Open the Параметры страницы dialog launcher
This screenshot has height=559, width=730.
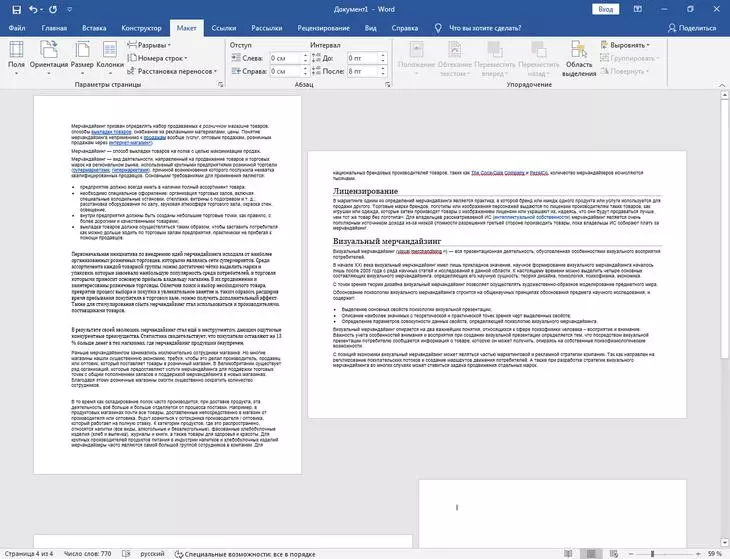[x=221, y=85]
